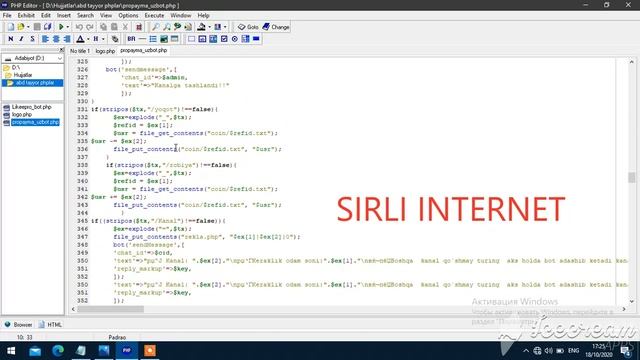Open the Exhibit menu

(26, 16)
